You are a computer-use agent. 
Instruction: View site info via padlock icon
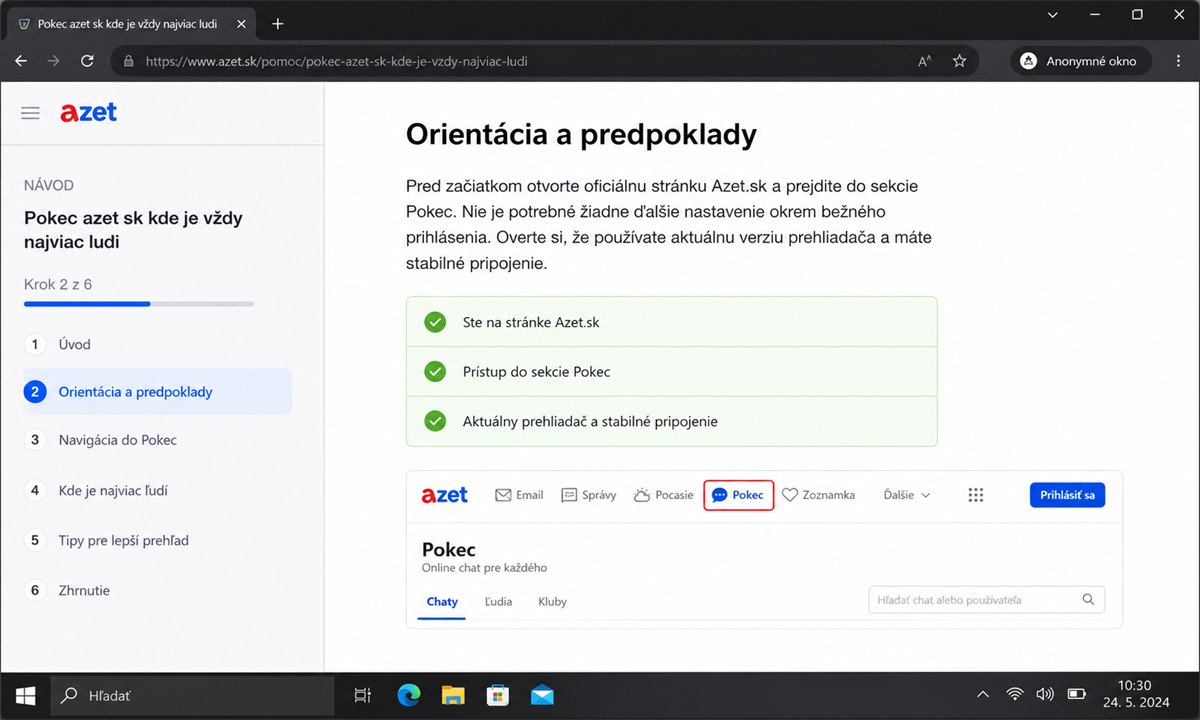[128, 61]
